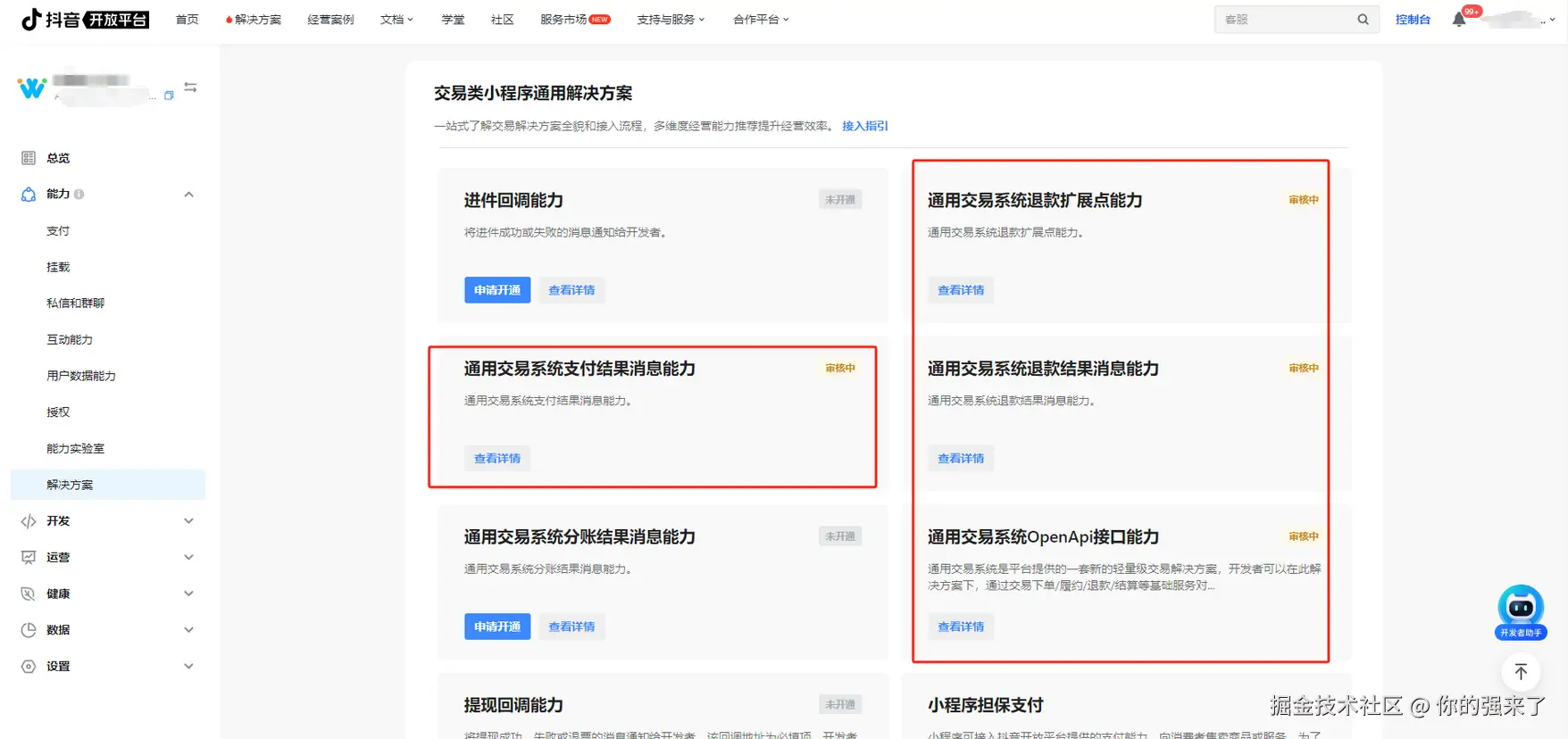Click the W app logo icon

(x=32, y=87)
